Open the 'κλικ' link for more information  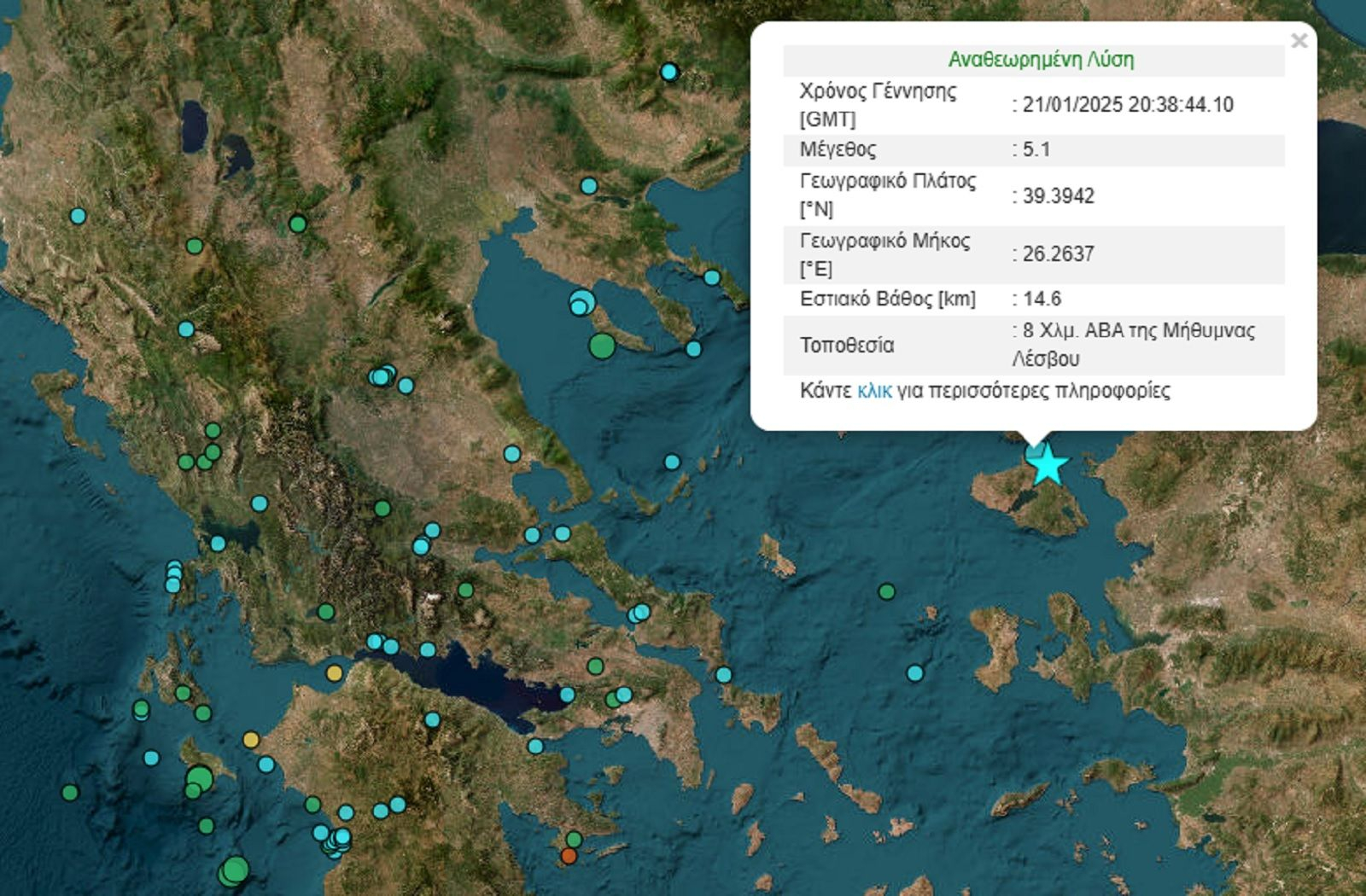click(x=874, y=391)
